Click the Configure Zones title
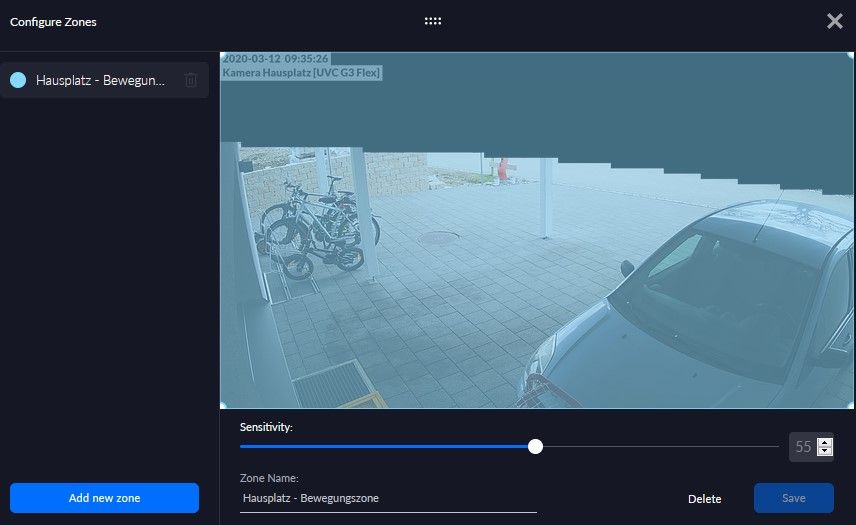856x525 pixels. (53, 22)
